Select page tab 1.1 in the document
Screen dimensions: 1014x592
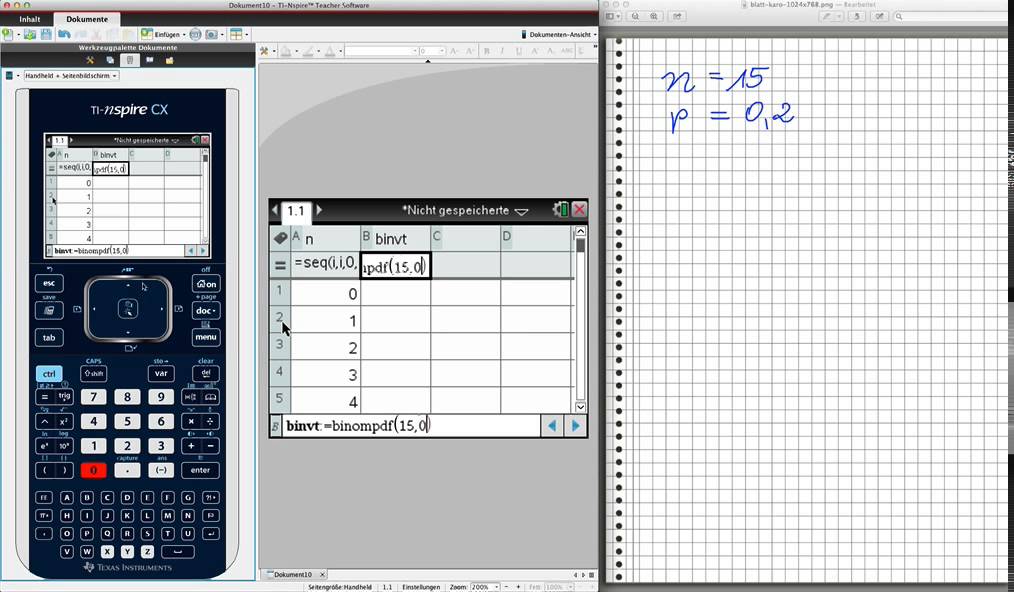pyautogui.click(x=296, y=211)
